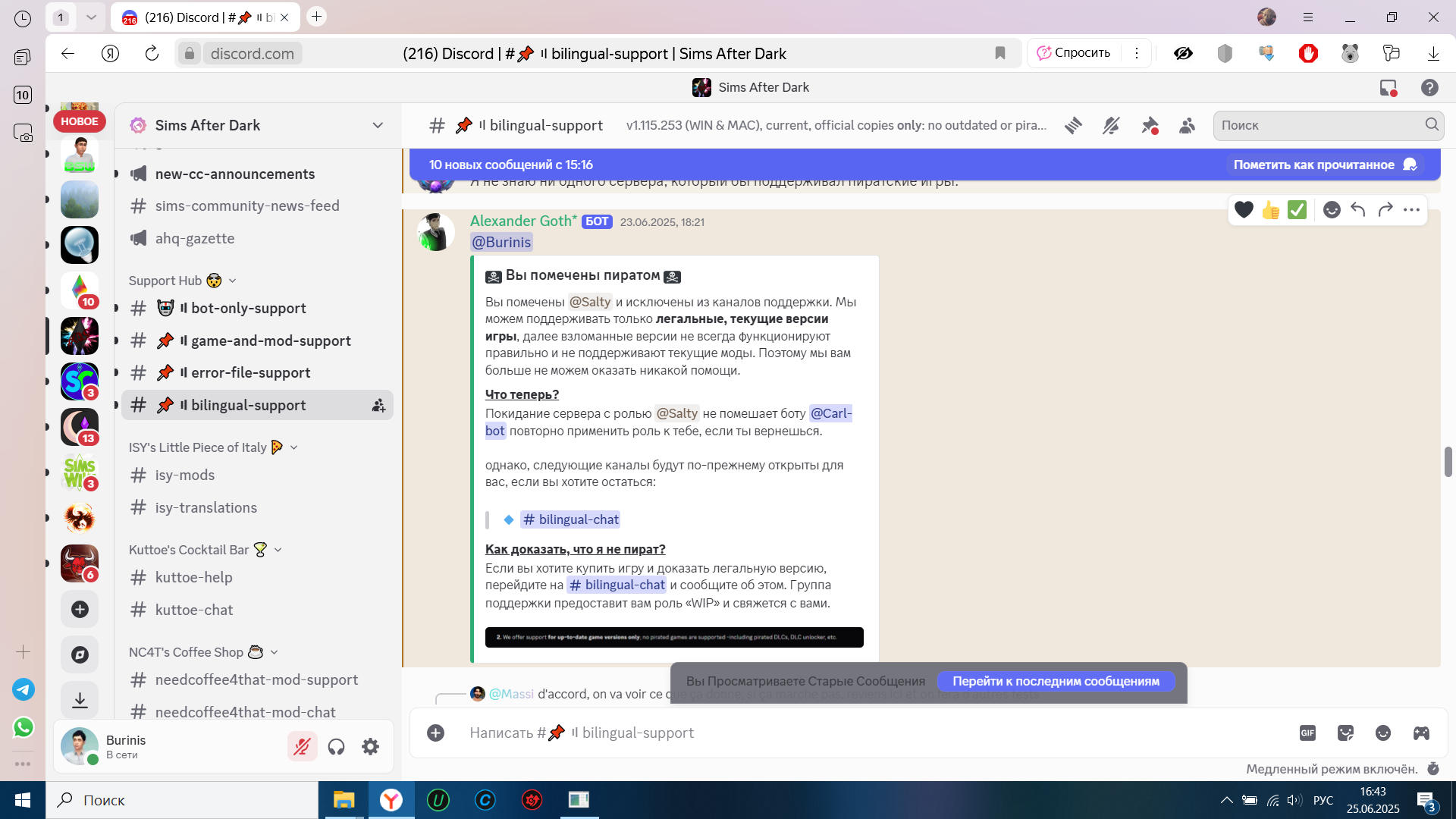
Task: Show pinned messages icon
Action: coord(1150,126)
